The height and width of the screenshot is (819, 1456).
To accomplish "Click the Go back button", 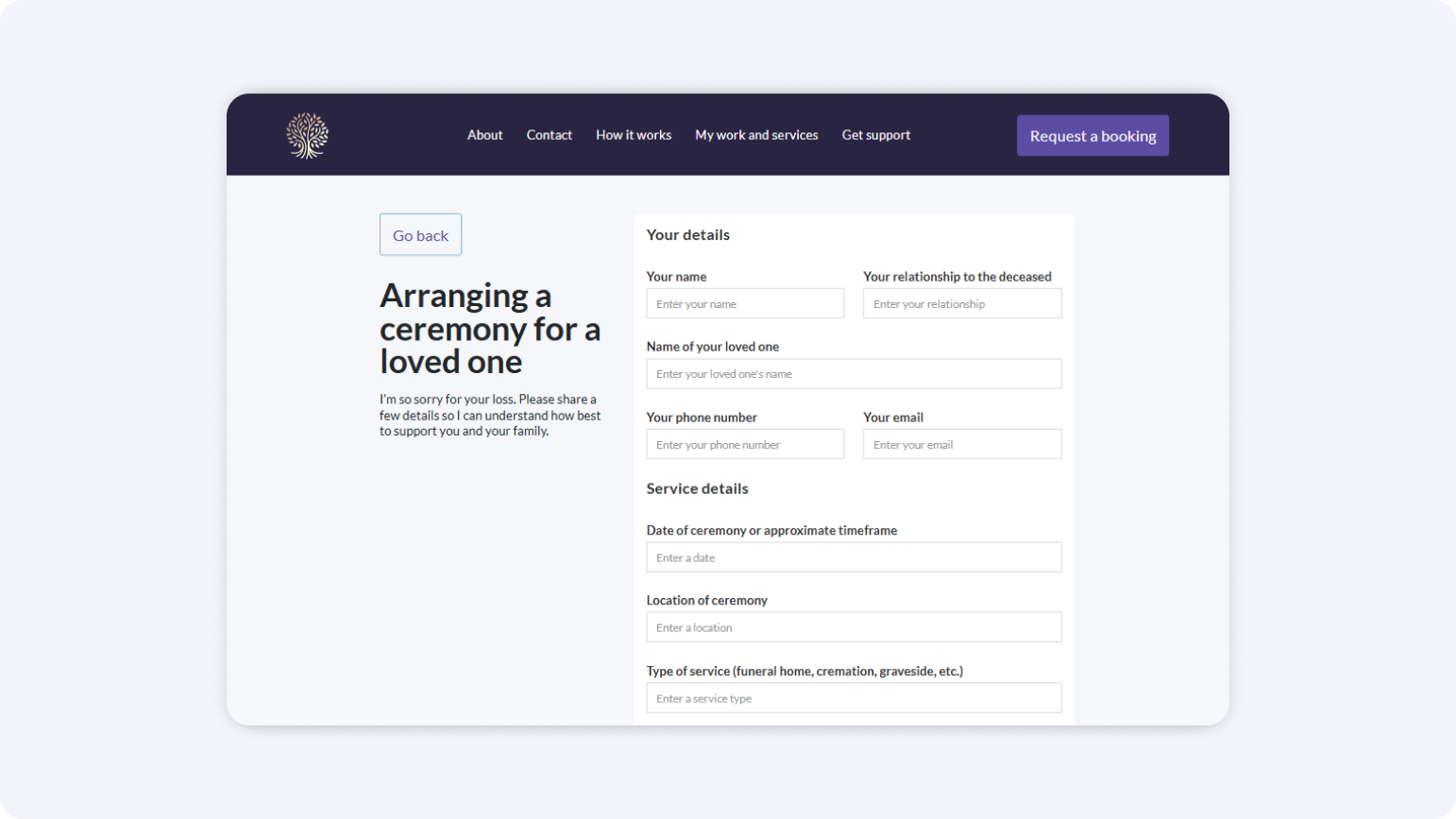I will tap(420, 235).
